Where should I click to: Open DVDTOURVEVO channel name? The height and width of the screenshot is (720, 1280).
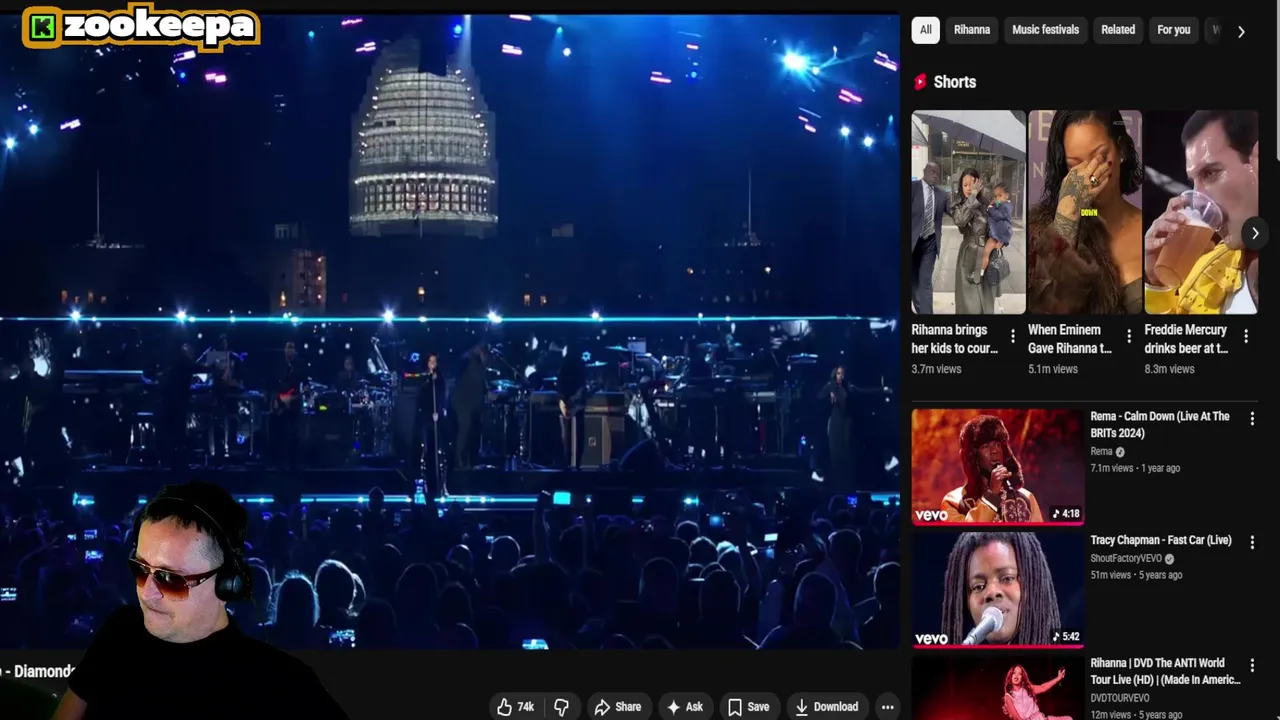1120,698
